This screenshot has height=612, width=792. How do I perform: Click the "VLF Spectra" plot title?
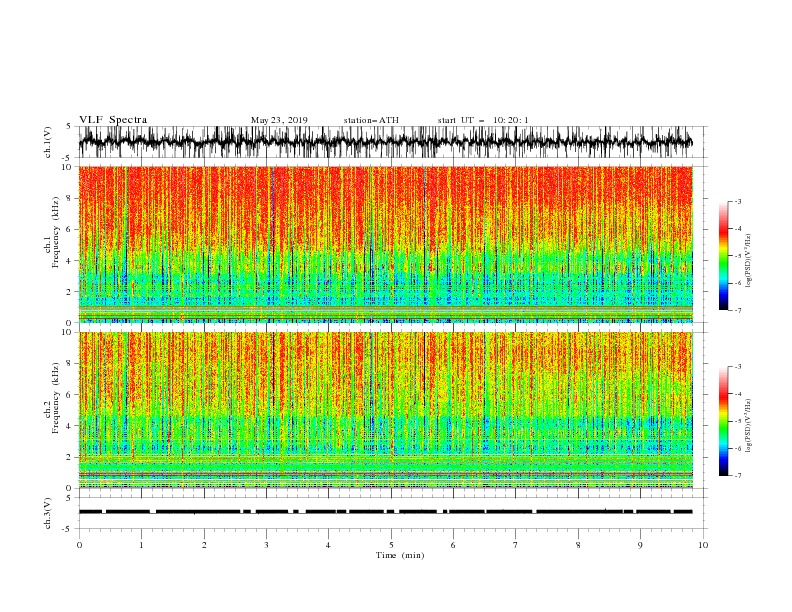click(x=113, y=120)
